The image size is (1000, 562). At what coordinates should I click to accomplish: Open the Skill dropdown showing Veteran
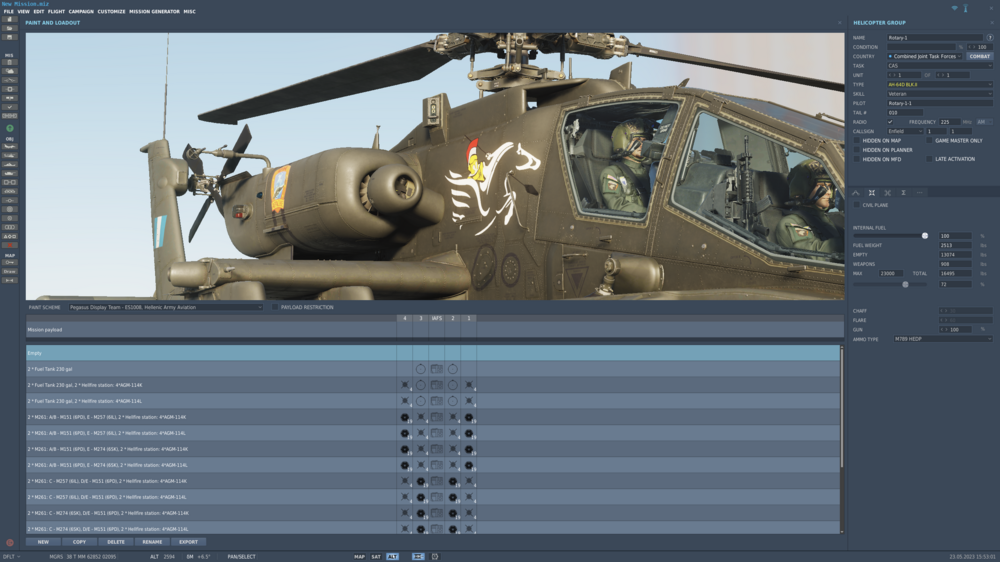click(939, 94)
